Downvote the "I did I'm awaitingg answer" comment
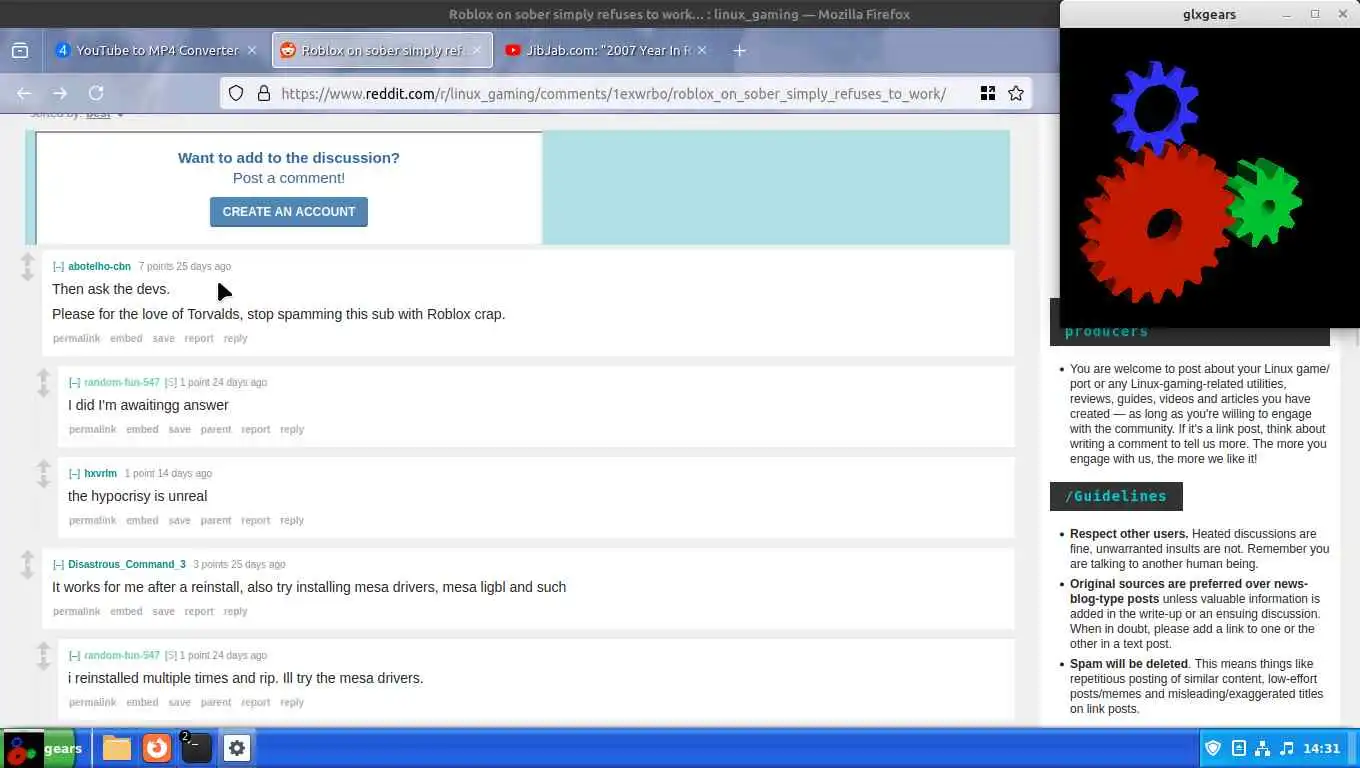 pos(44,390)
